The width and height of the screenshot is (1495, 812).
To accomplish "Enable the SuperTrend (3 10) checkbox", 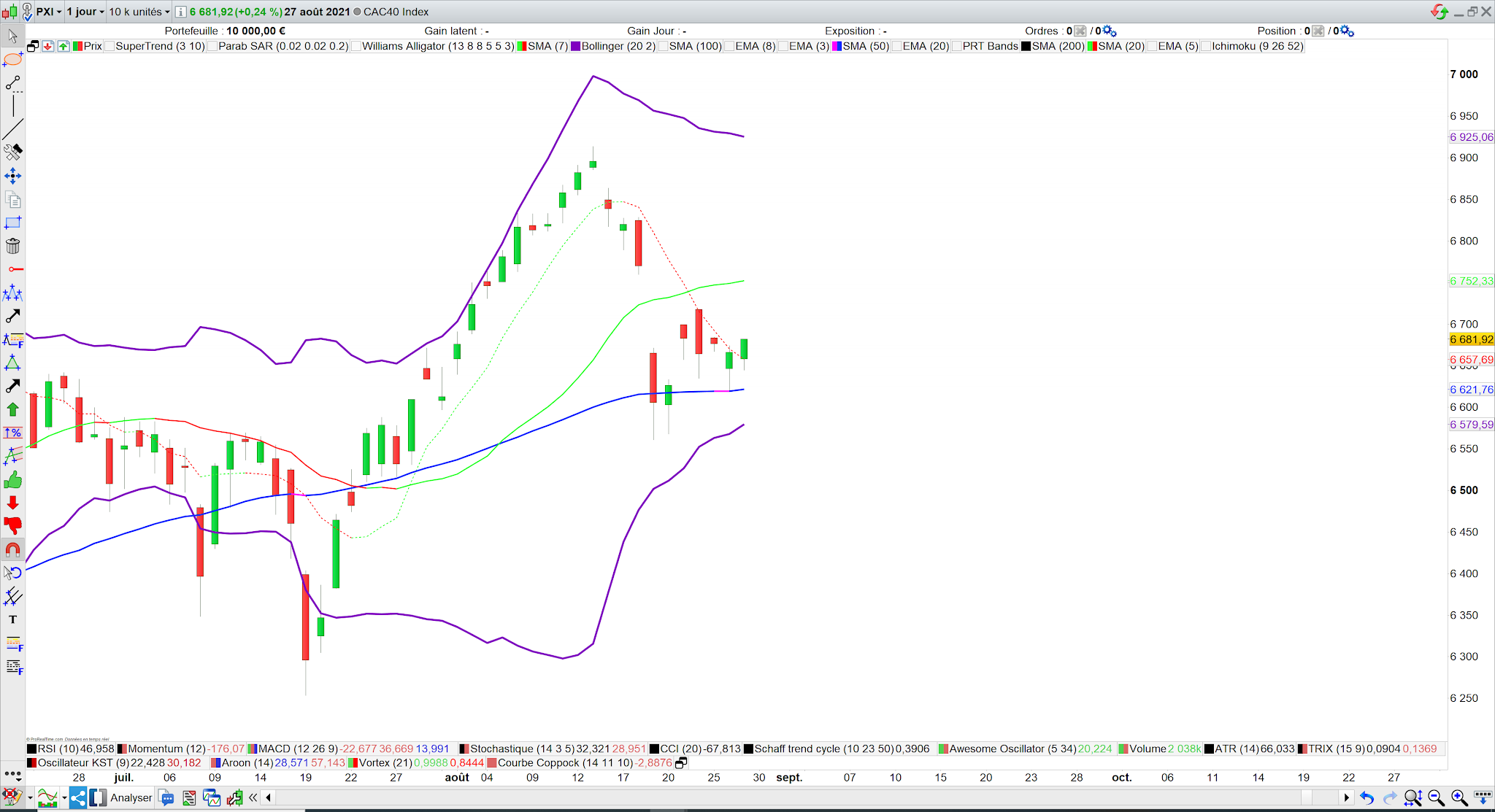I will (x=109, y=46).
